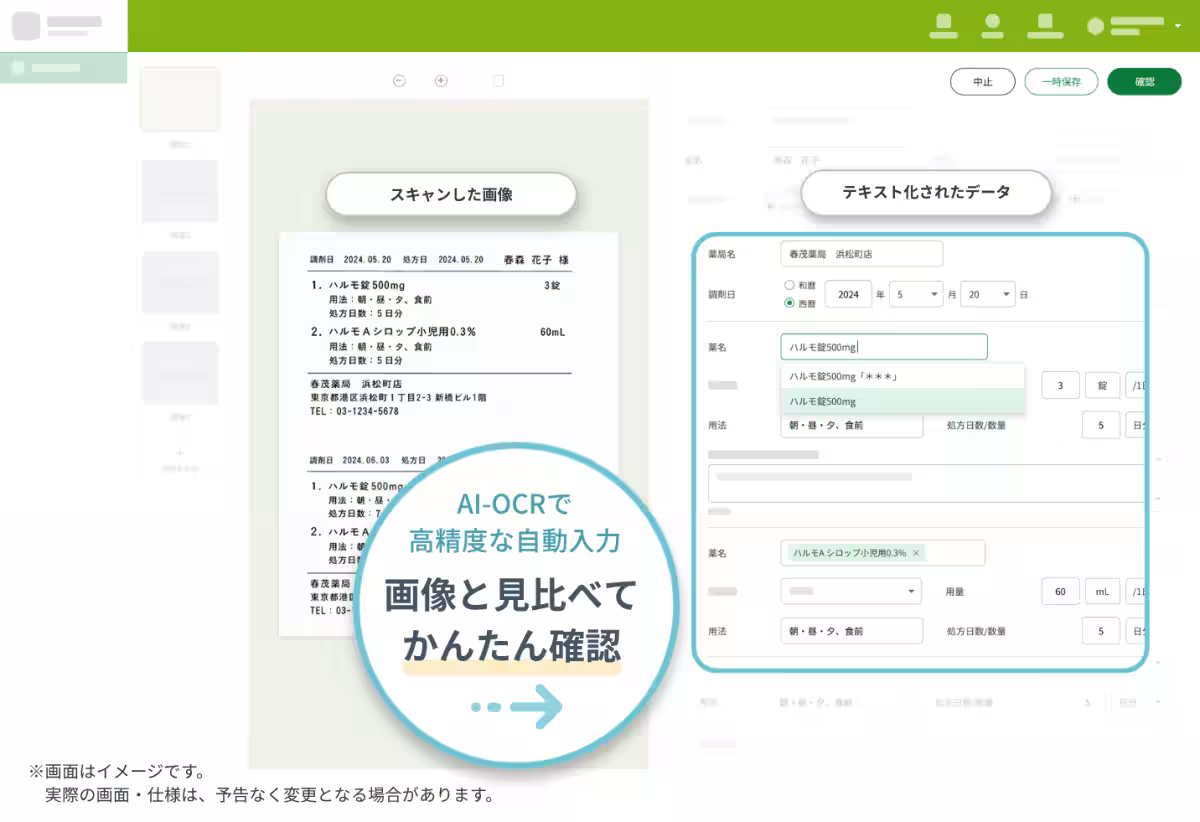This screenshot has width=1200, height=822.
Task: Select the top page thumbnail in sidebar
Action: coord(180,99)
